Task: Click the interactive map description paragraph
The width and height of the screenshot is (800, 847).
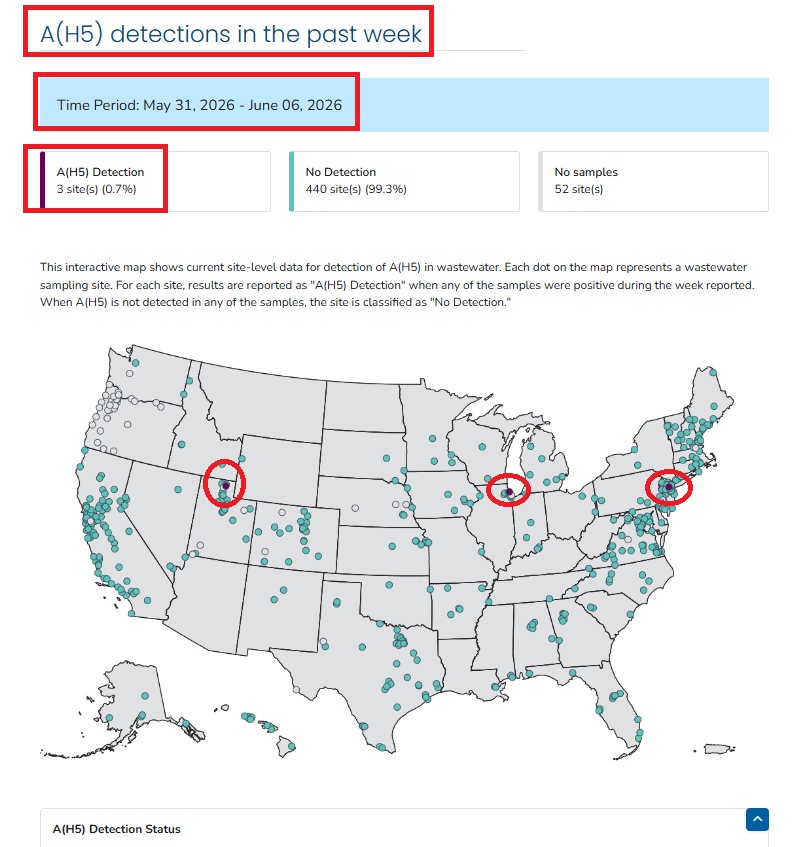Action: click(x=397, y=285)
